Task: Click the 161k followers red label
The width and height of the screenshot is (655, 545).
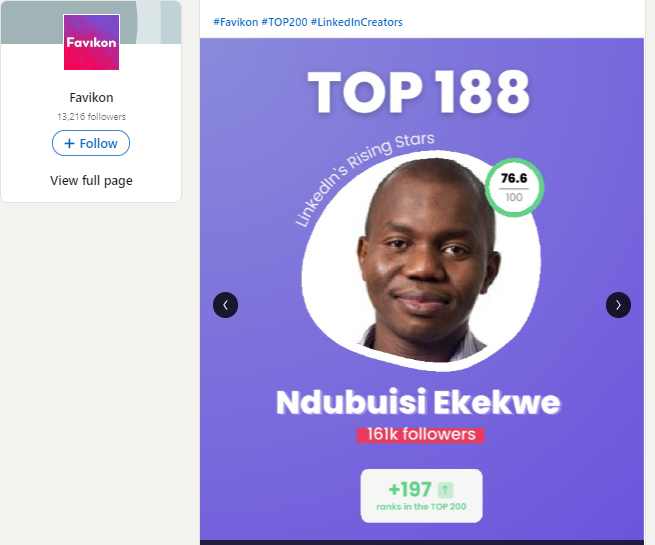Action: pyautogui.click(x=421, y=435)
